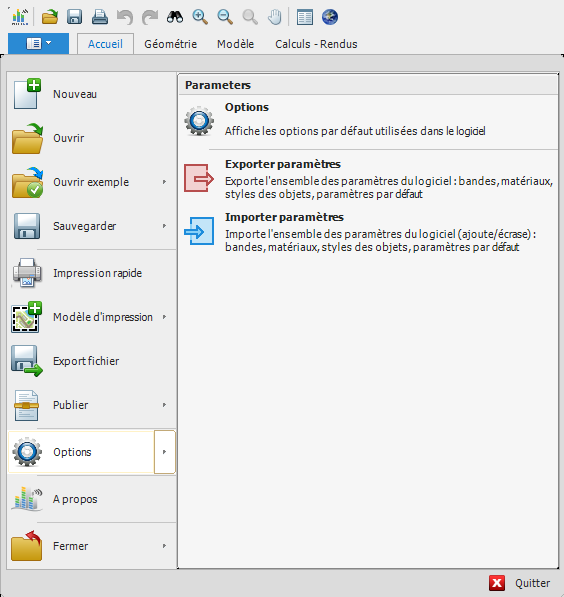The image size is (564, 597).
Task: Click the Quitter button
Action: tap(520, 583)
